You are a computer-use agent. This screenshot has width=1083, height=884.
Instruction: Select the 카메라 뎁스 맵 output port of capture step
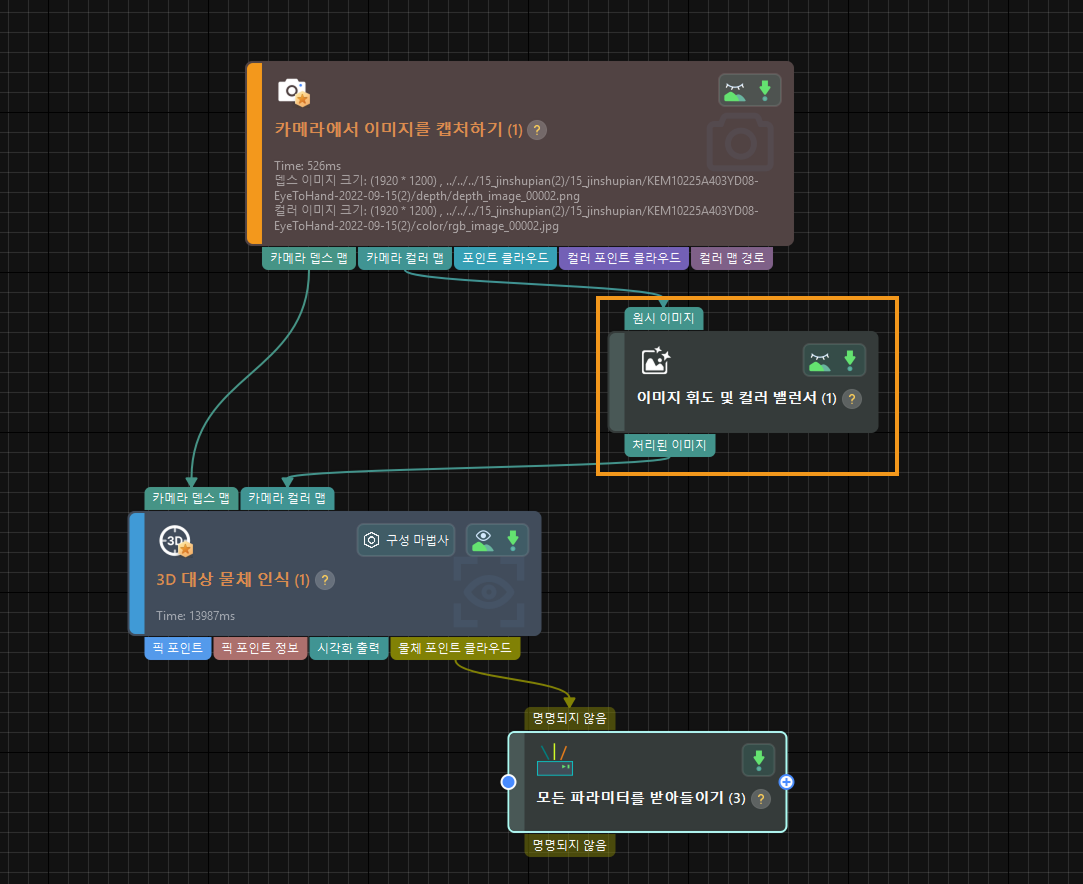[309, 258]
